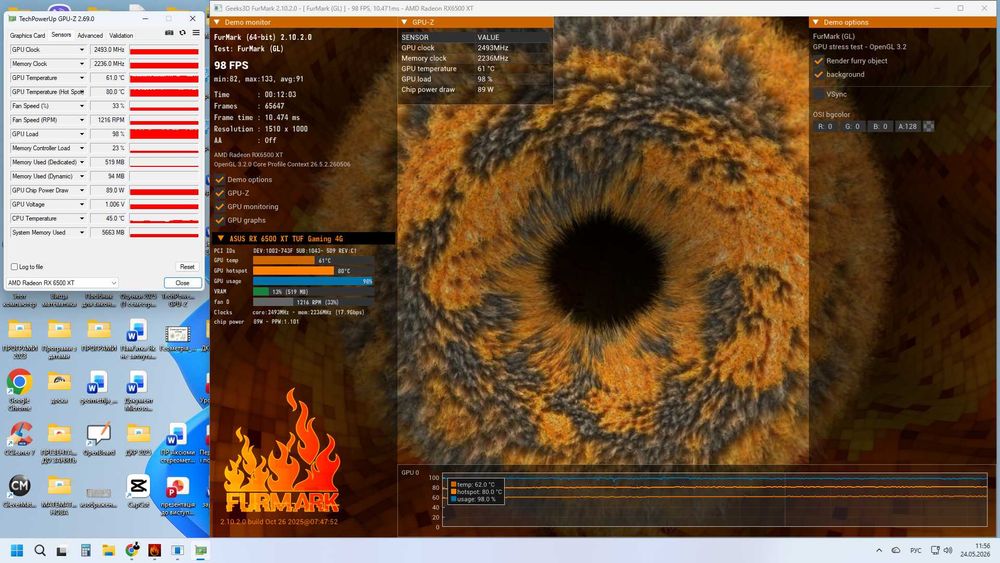Screen dimensions: 1000x563
Task: Open taskbar Search
Action: [40, 550]
